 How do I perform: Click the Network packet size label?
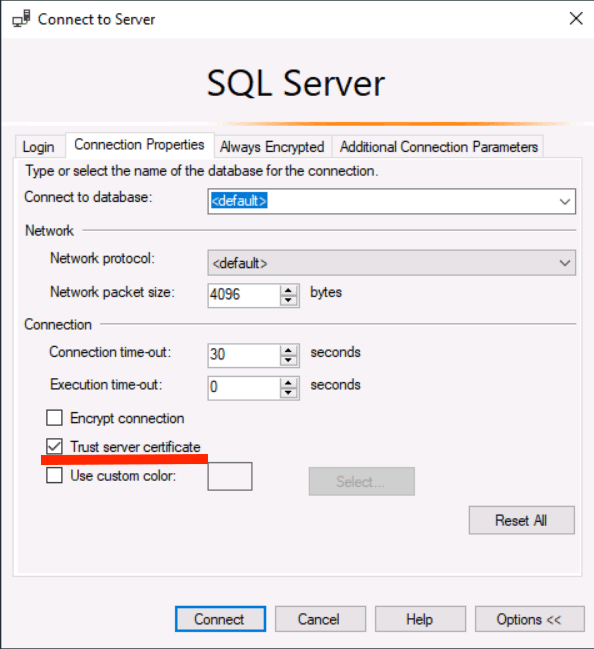[112, 292]
